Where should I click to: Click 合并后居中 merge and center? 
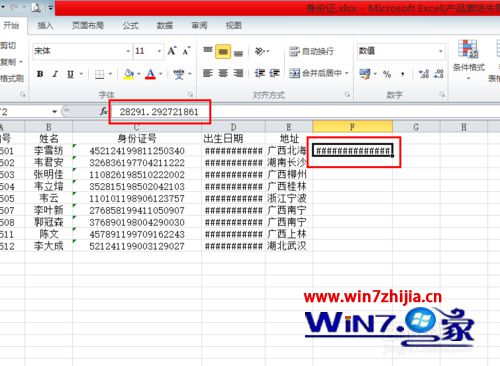pos(316,73)
